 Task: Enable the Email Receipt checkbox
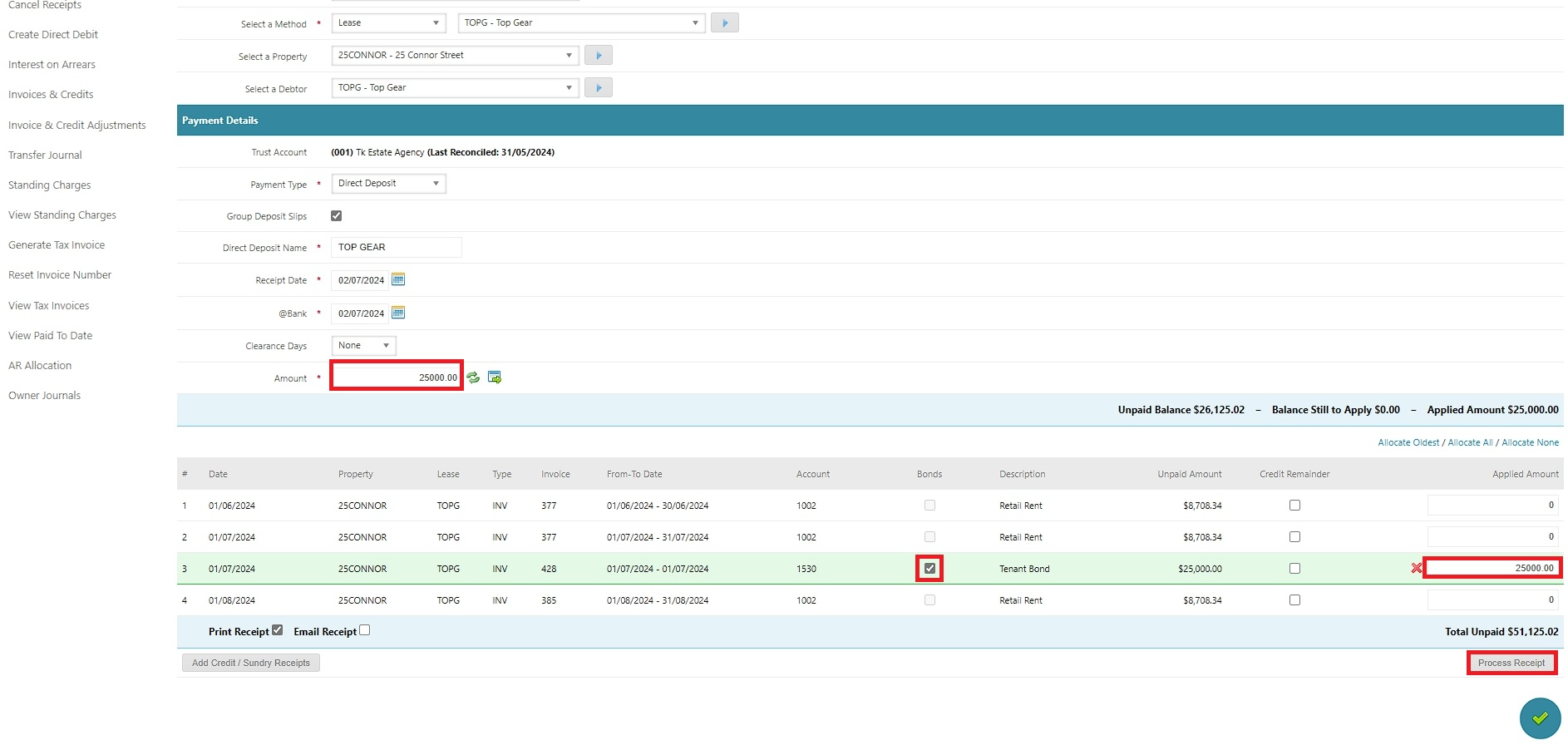coord(364,630)
